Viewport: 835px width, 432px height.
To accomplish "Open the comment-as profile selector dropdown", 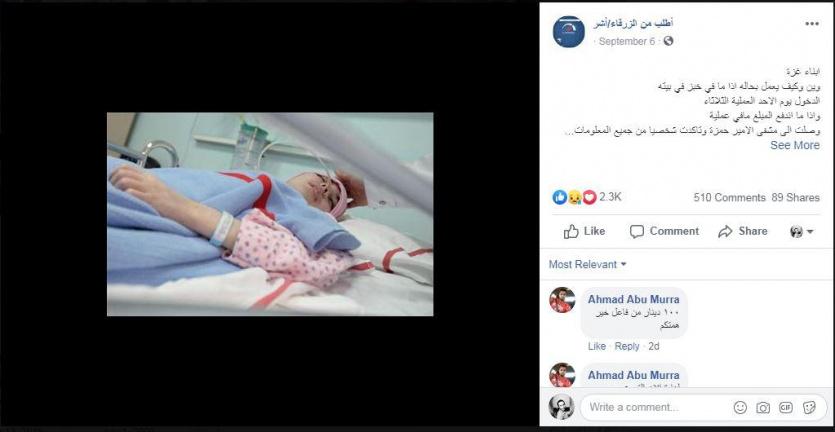I will 802,231.
